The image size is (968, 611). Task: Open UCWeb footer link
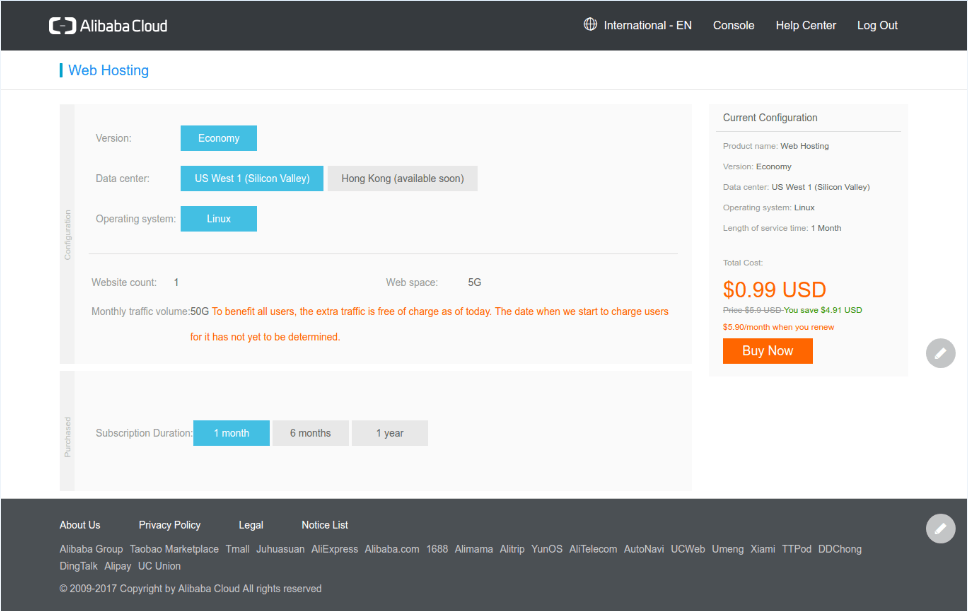click(688, 549)
